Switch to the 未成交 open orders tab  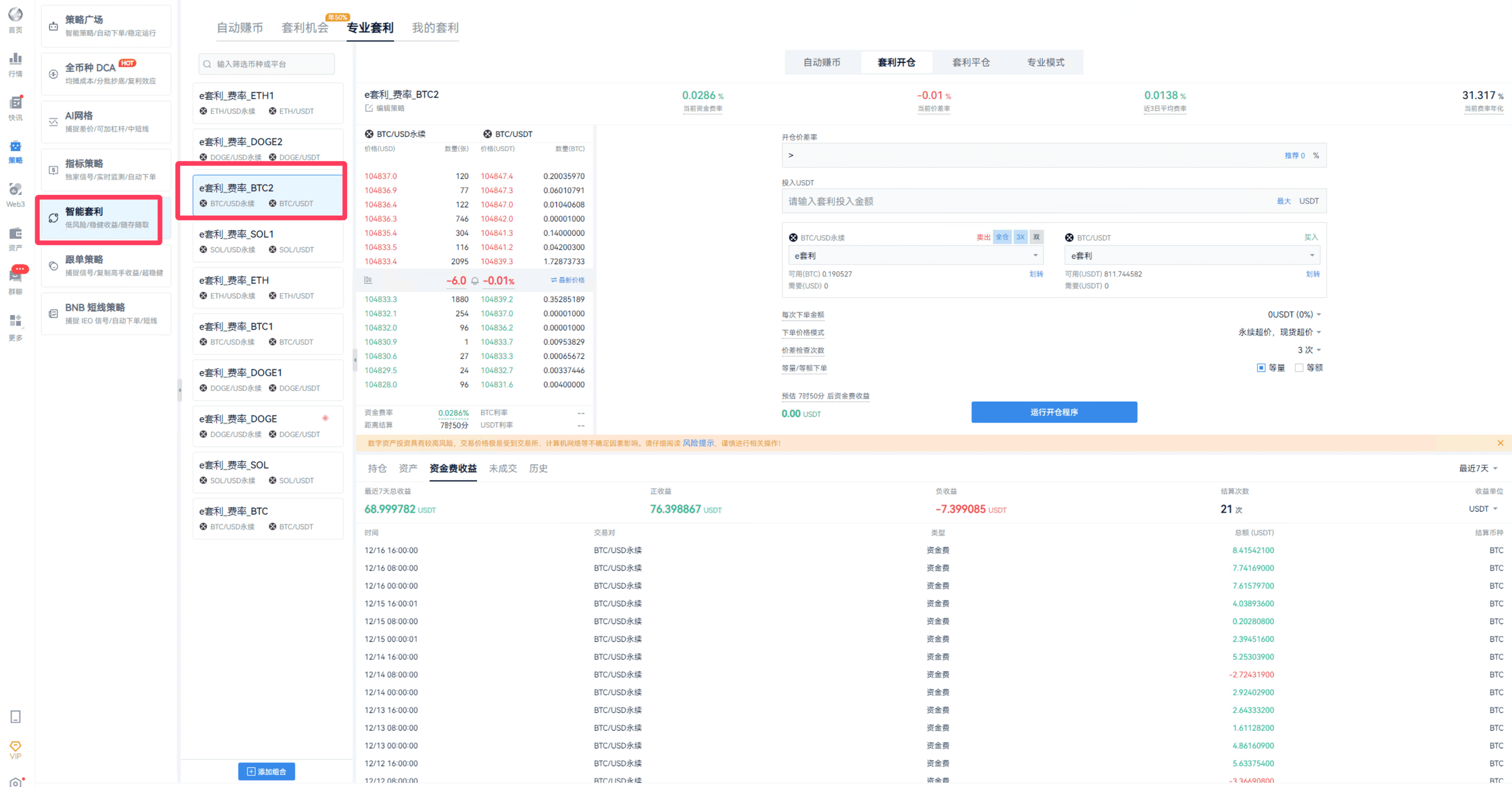tap(502, 468)
